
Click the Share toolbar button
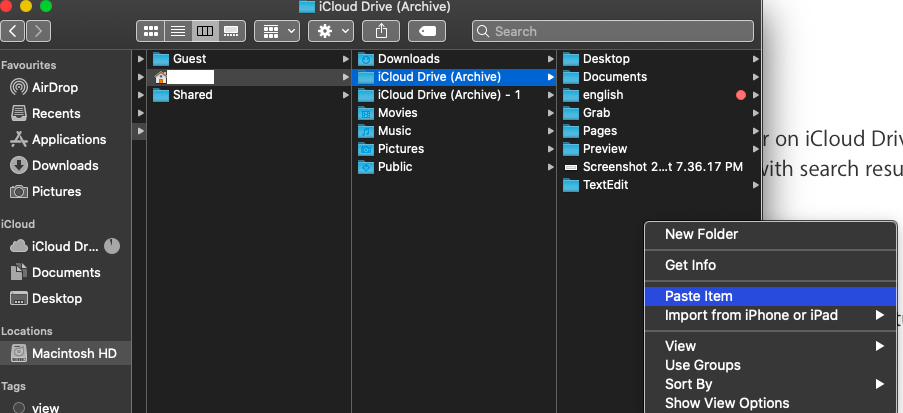pyautogui.click(x=381, y=31)
